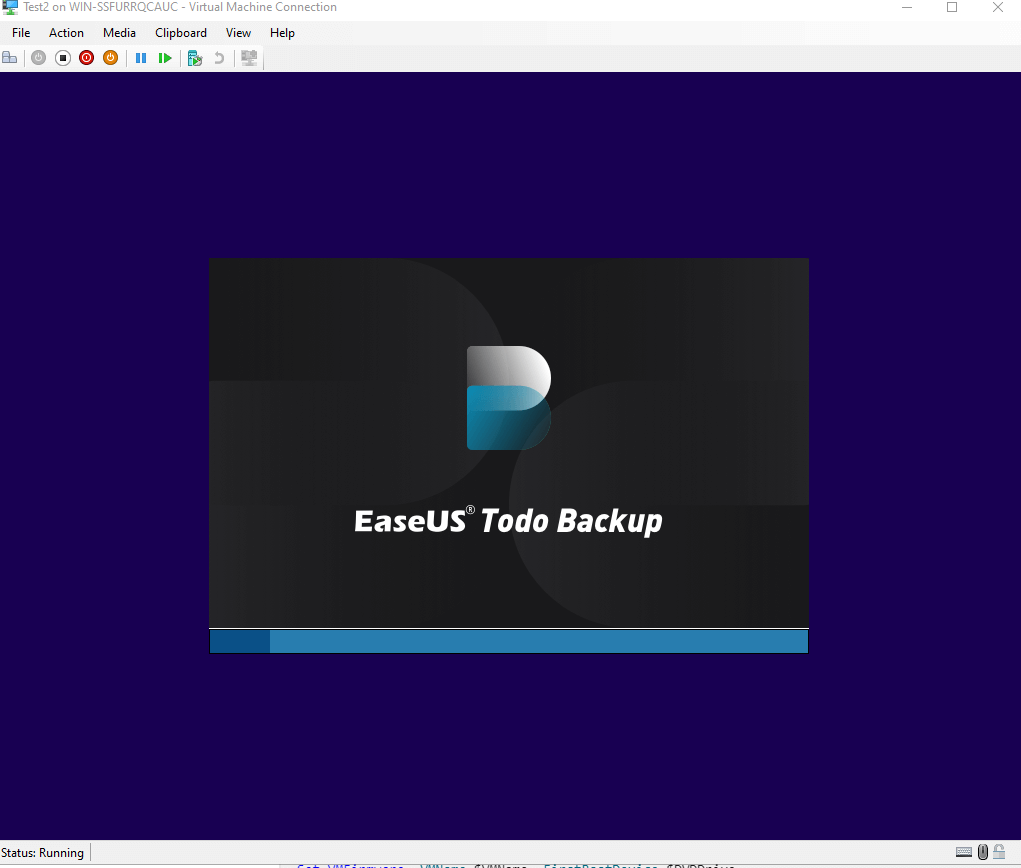Turn off the VM with the stop icon
This screenshot has height=868, width=1021.
(63, 58)
